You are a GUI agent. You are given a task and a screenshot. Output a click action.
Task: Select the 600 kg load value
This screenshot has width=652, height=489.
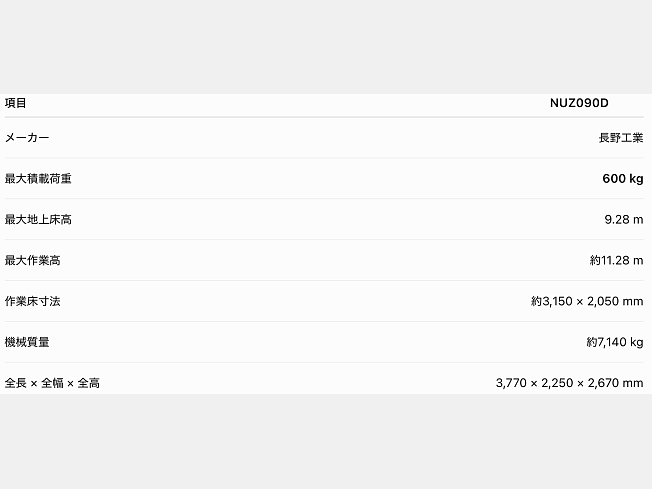point(623,178)
